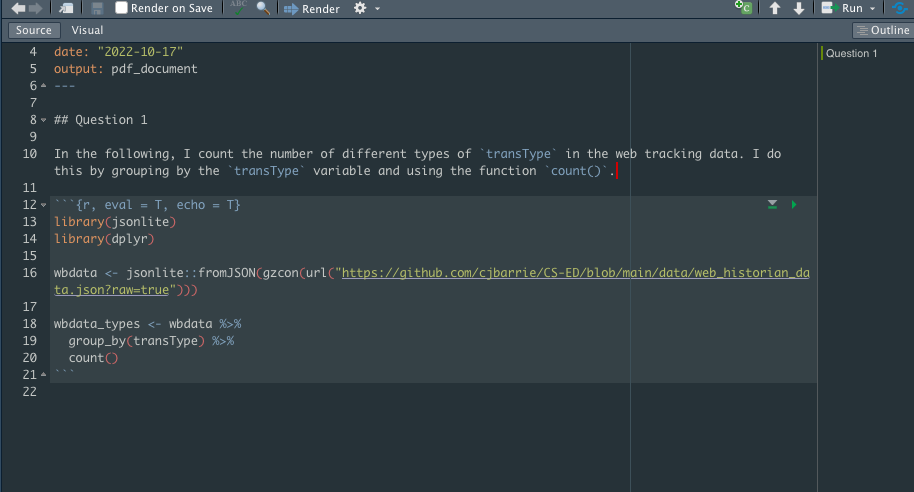The width and height of the screenshot is (914, 492).
Task: Click the chunk header '{r, eval = T, echo = T}'
Action: tap(158, 205)
